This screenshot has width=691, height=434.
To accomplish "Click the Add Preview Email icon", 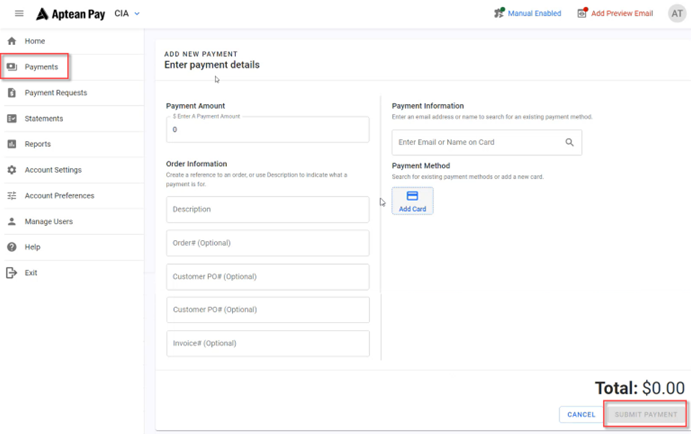I will 582,13.
